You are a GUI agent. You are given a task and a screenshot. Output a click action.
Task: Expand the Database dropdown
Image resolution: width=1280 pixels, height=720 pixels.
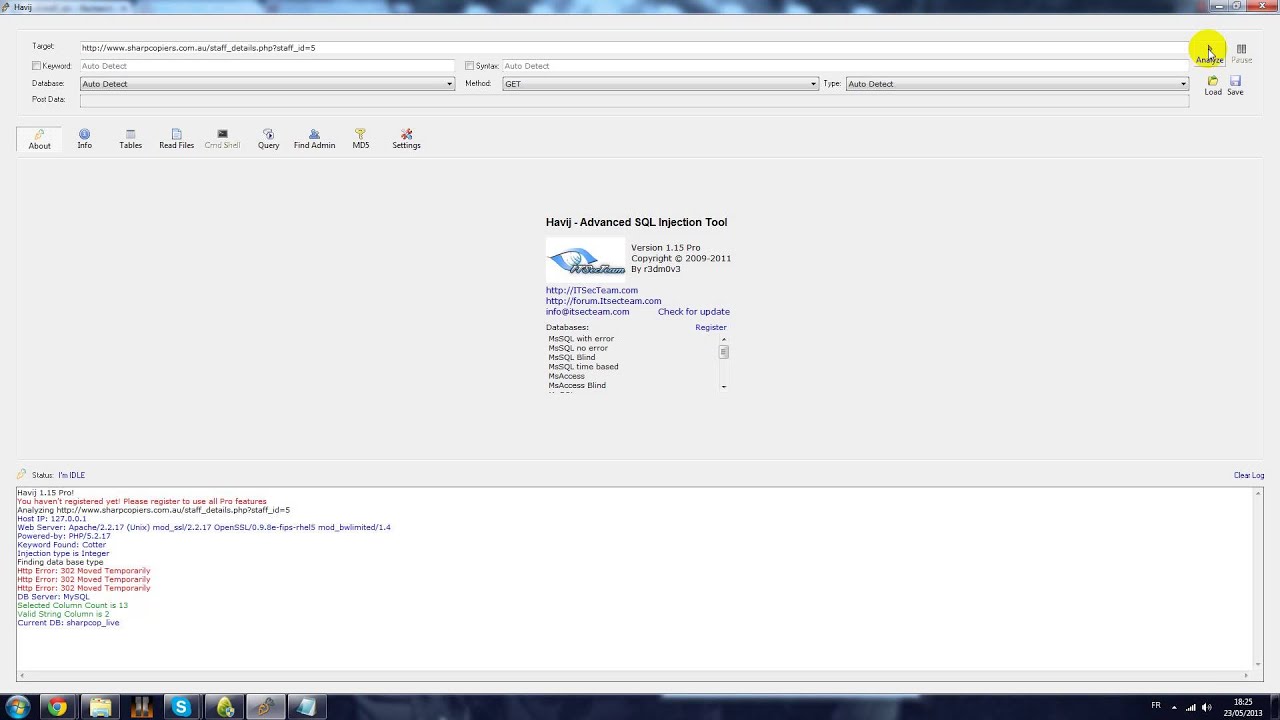[449, 84]
